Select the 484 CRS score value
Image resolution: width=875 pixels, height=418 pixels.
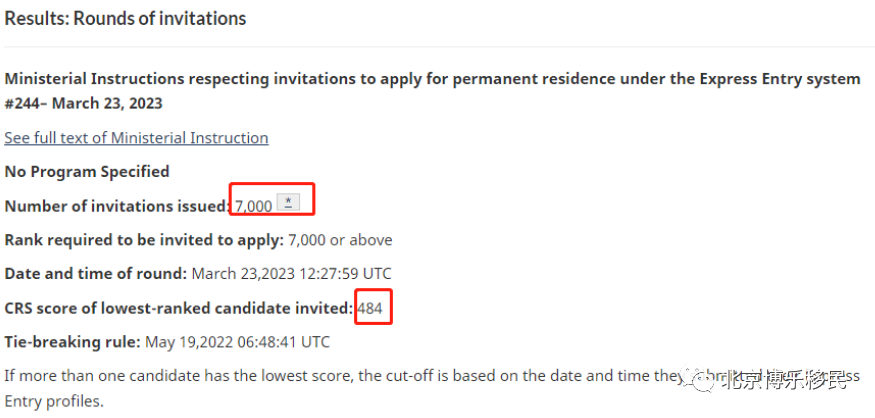pos(370,308)
